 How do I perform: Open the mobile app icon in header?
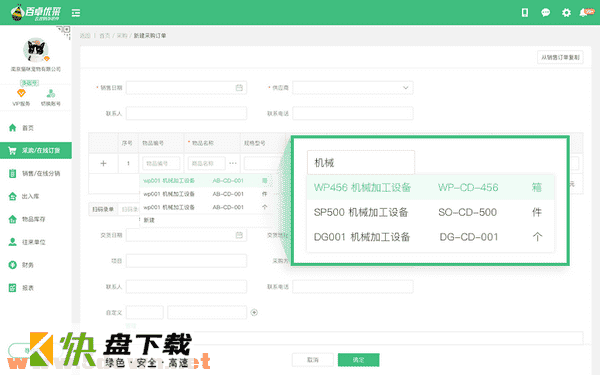tap(525, 13)
